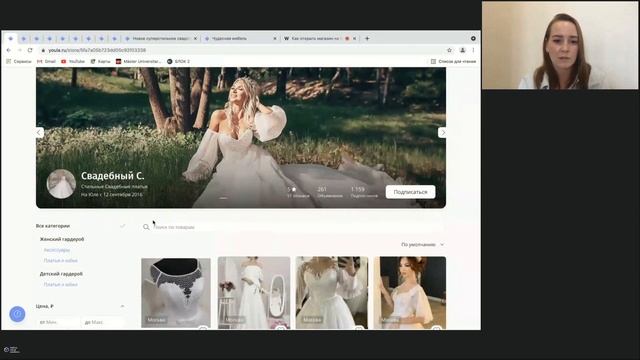The image size is (640, 360).
Task: Open the lace-collar dress on mannequin listing
Action: [176, 293]
